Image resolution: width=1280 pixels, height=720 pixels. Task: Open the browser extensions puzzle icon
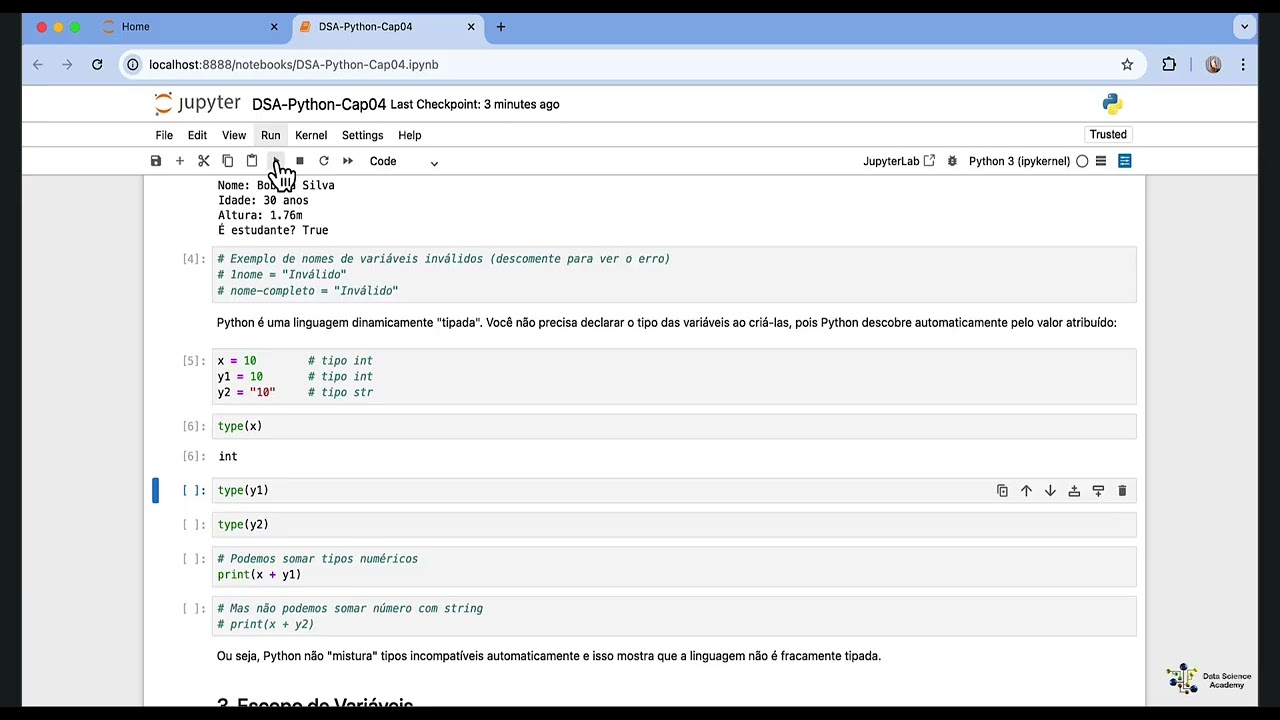point(1169,64)
